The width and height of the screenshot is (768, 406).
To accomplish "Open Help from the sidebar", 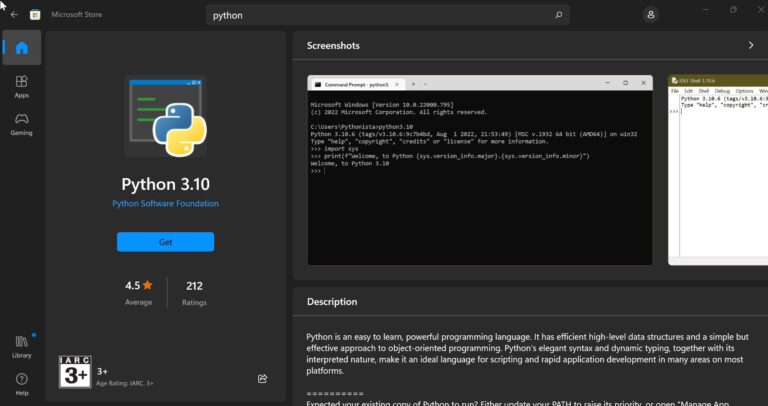I will 22,384.
